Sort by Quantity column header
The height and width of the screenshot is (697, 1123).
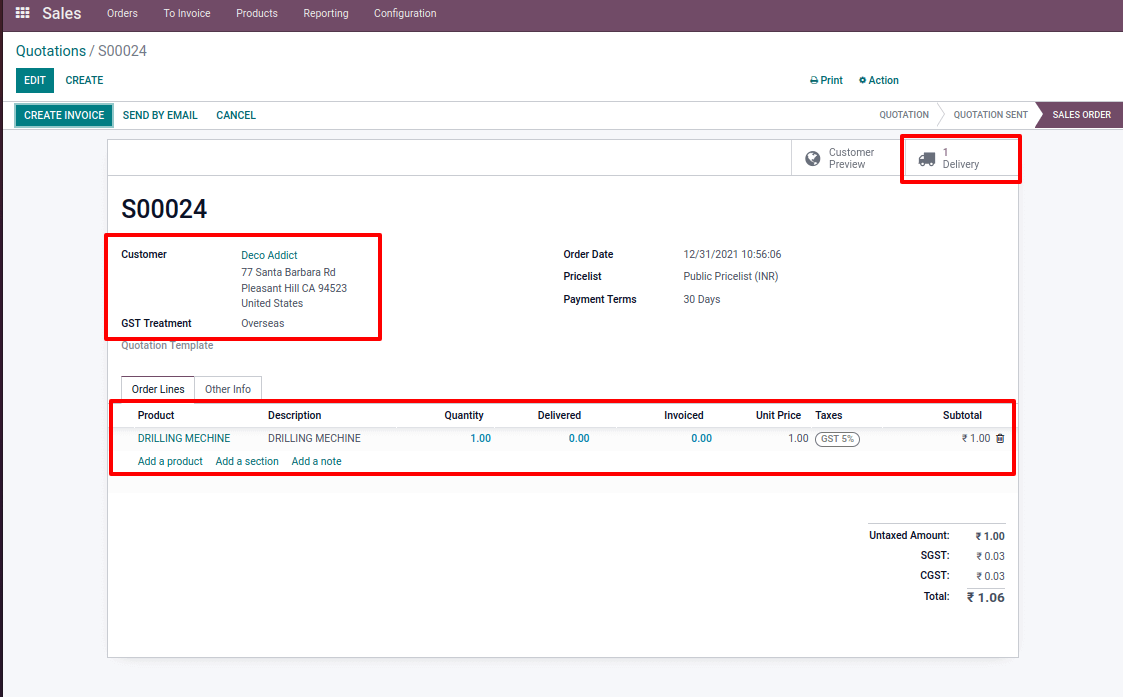(x=463, y=415)
